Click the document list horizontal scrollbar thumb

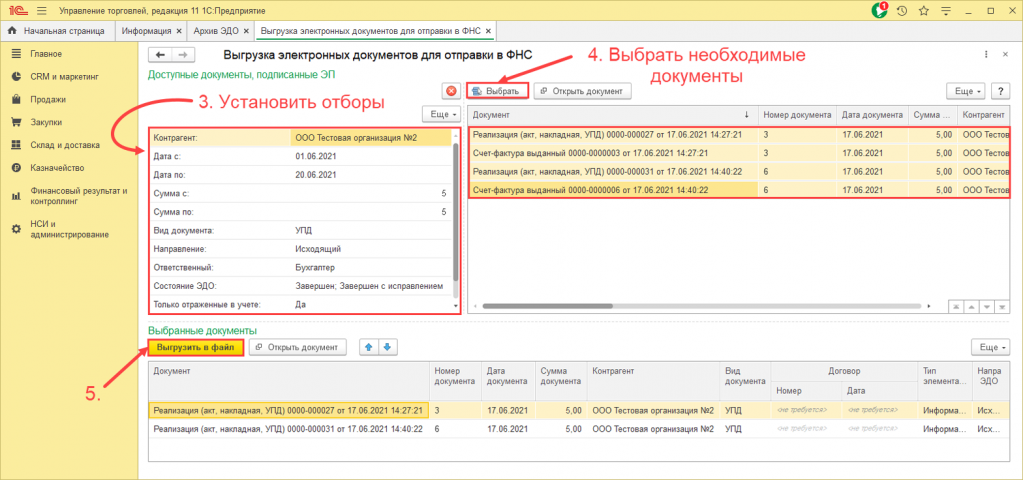coord(548,306)
